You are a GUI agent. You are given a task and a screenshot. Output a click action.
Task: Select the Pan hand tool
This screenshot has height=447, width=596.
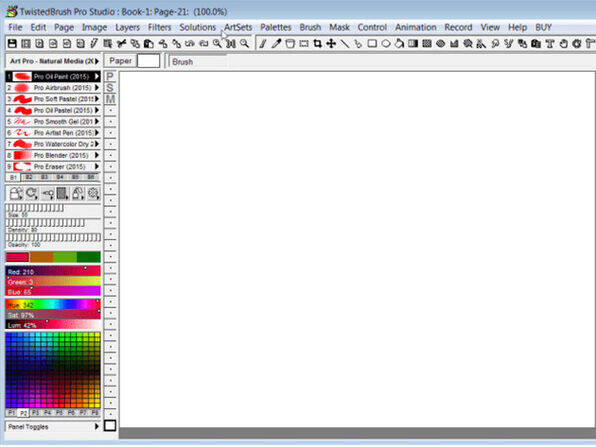click(x=563, y=43)
